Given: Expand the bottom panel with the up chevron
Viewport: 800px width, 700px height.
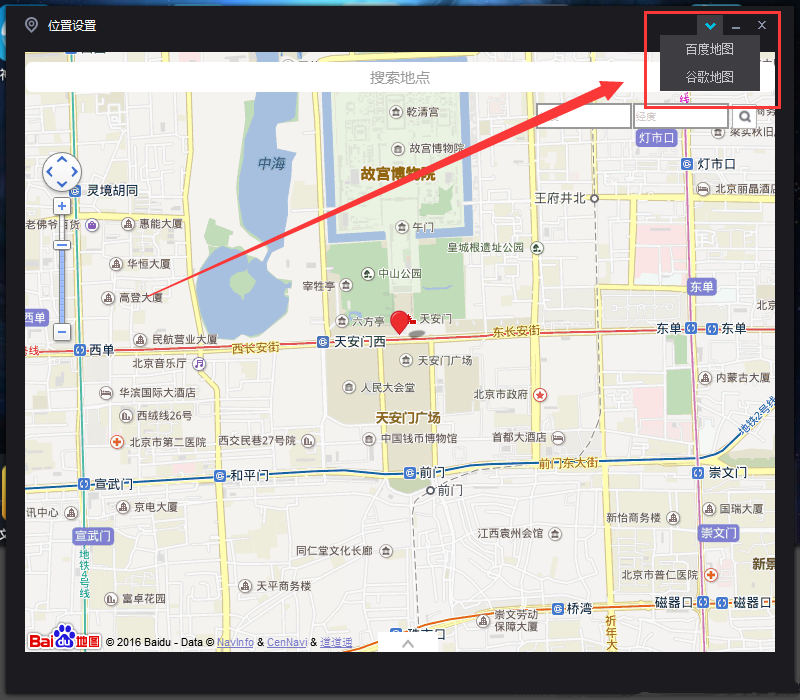Looking at the screenshot, I should point(408,643).
